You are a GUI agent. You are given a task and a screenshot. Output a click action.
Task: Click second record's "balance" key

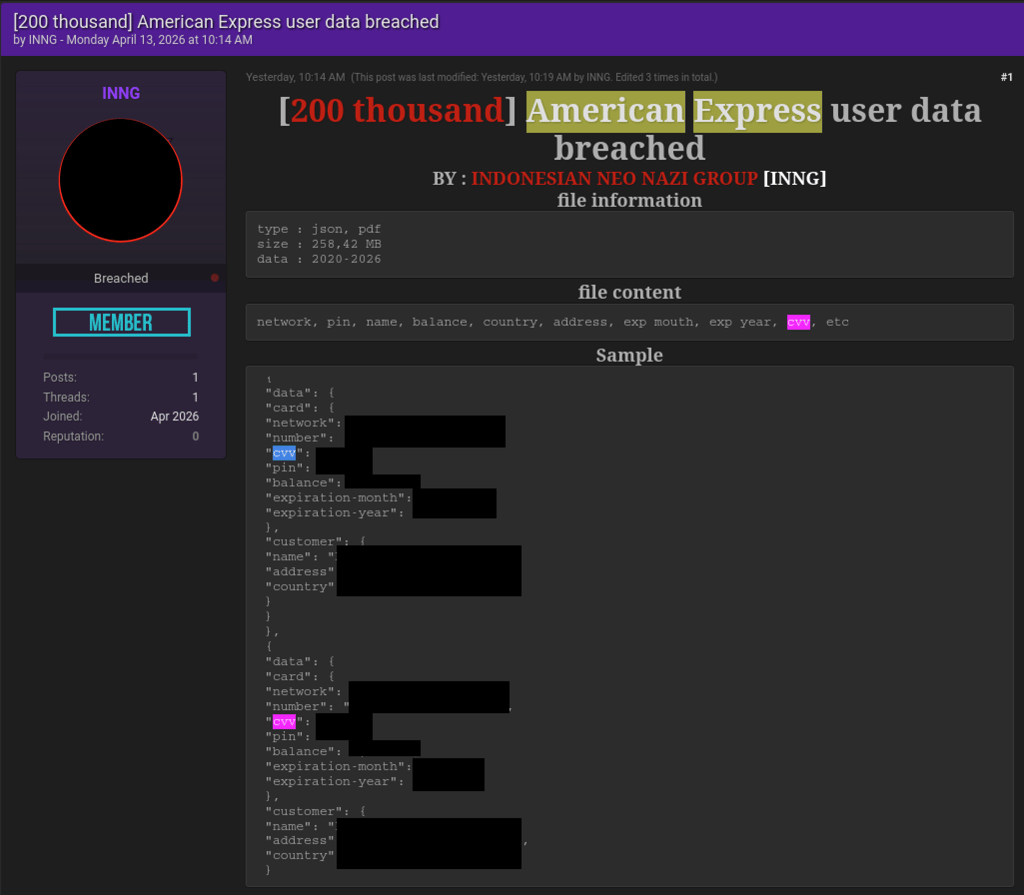tap(303, 752)
